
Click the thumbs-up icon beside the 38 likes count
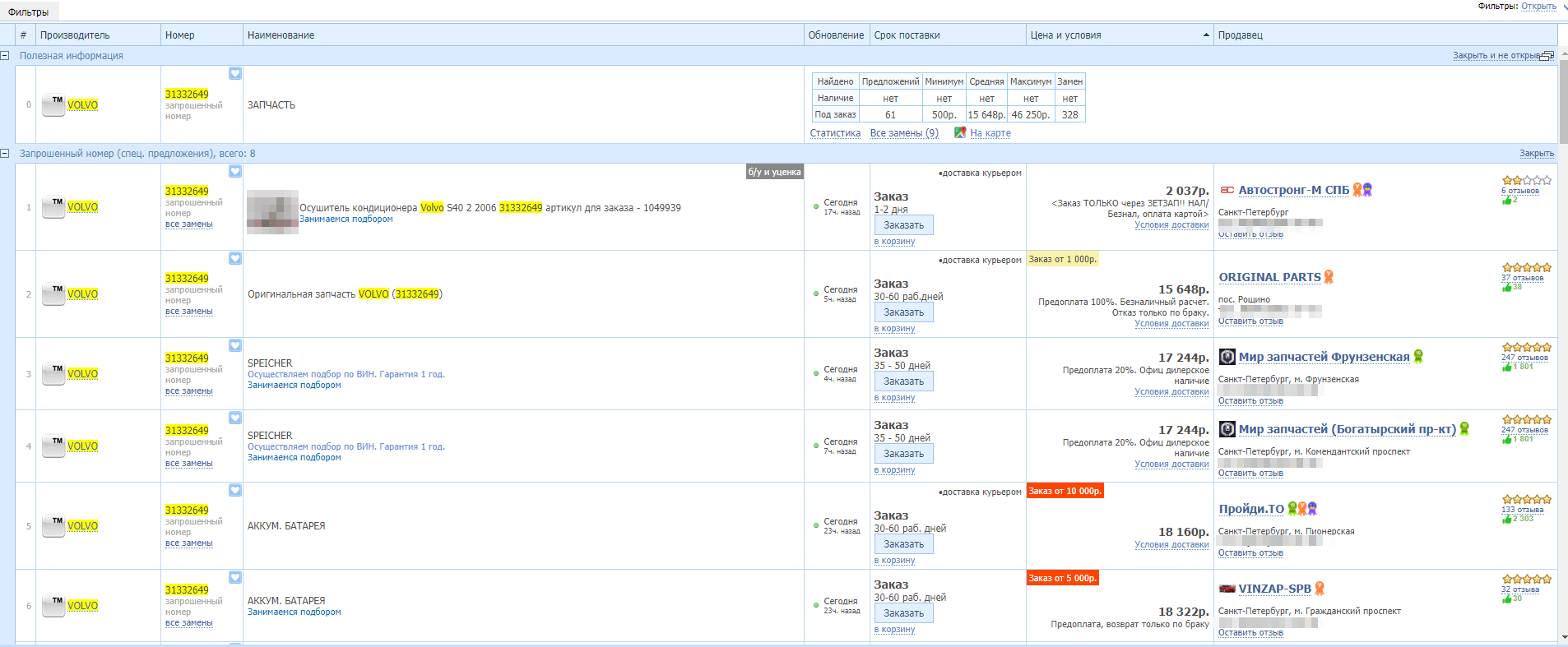click(x=1506, y=287)
